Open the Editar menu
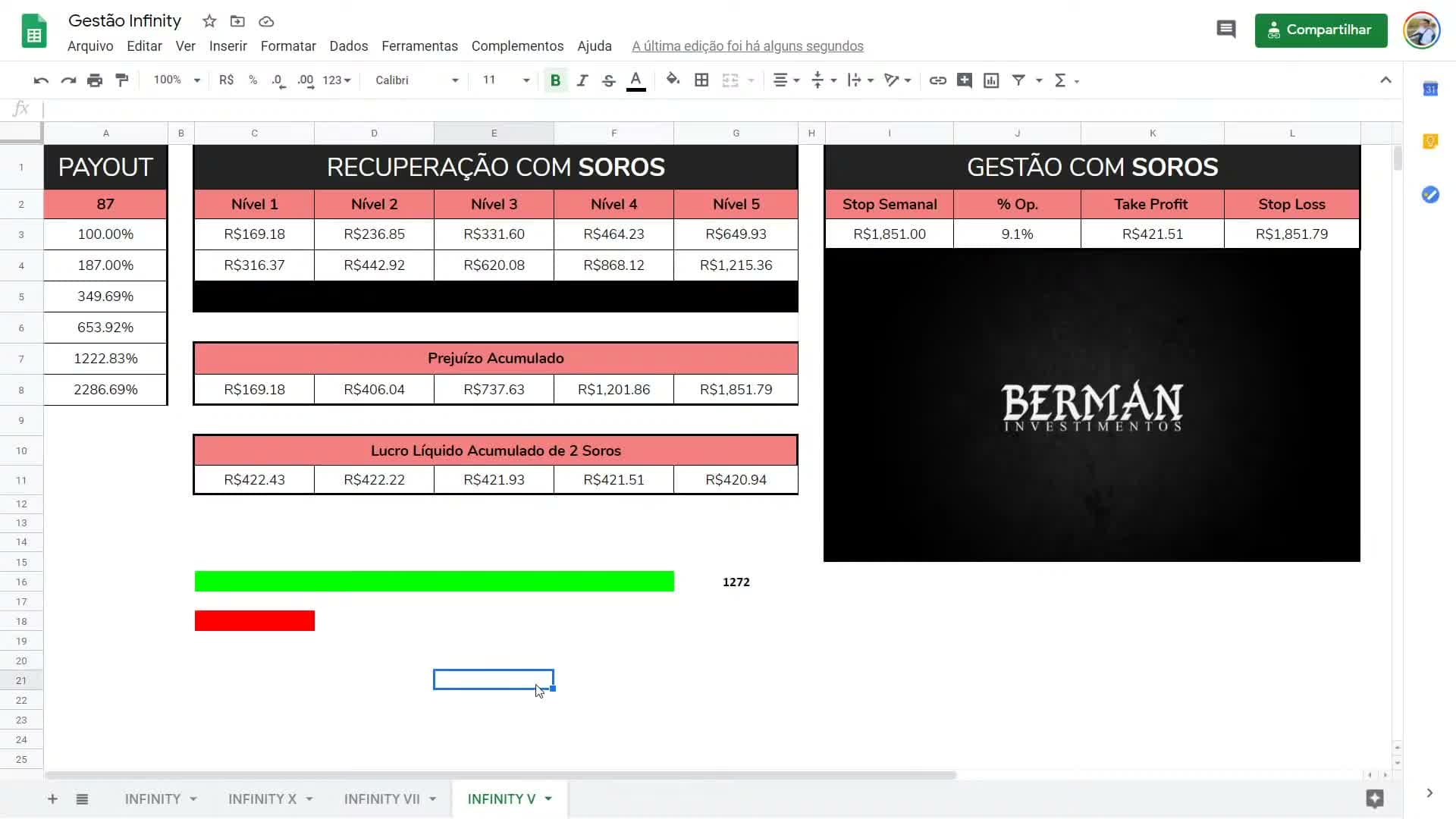 [x=144, y=46]
